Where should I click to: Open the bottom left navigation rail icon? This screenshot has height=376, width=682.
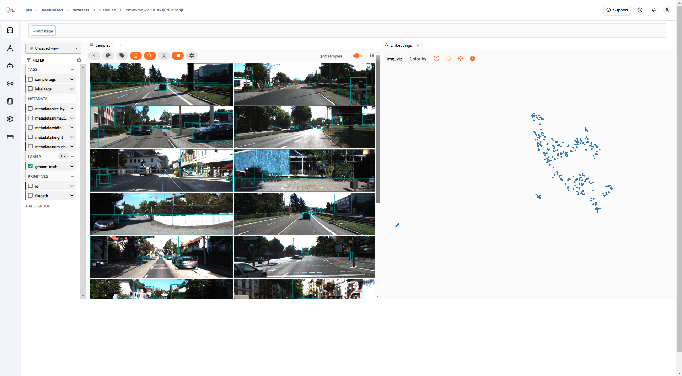[x=10, y=137]
